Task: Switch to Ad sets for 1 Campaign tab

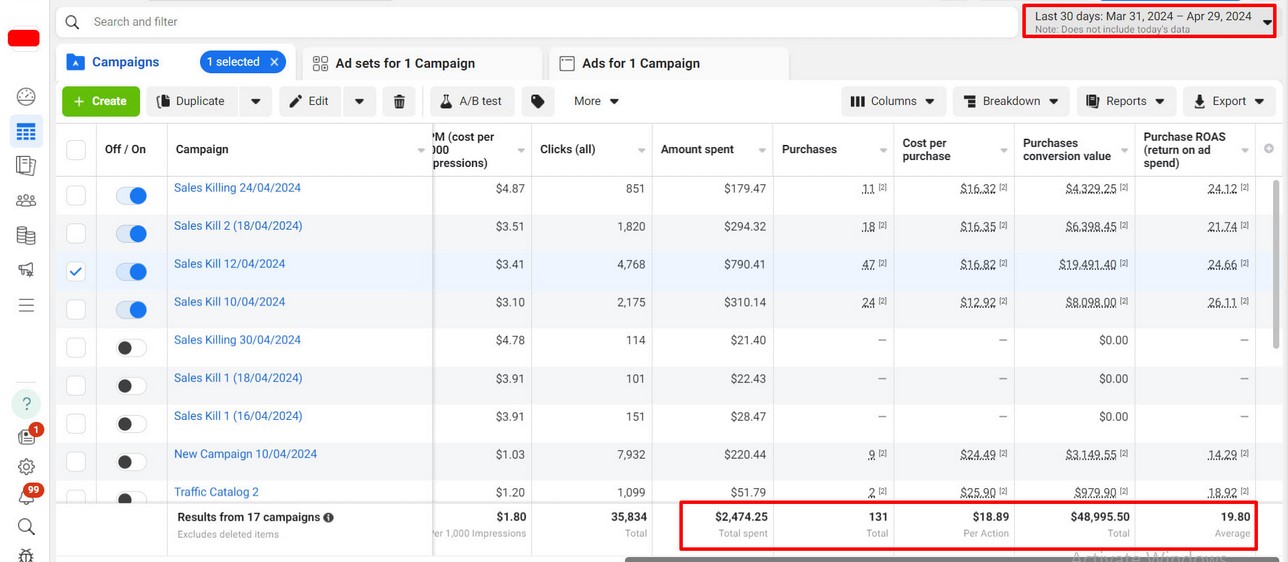Action: [x=404, y=63]
